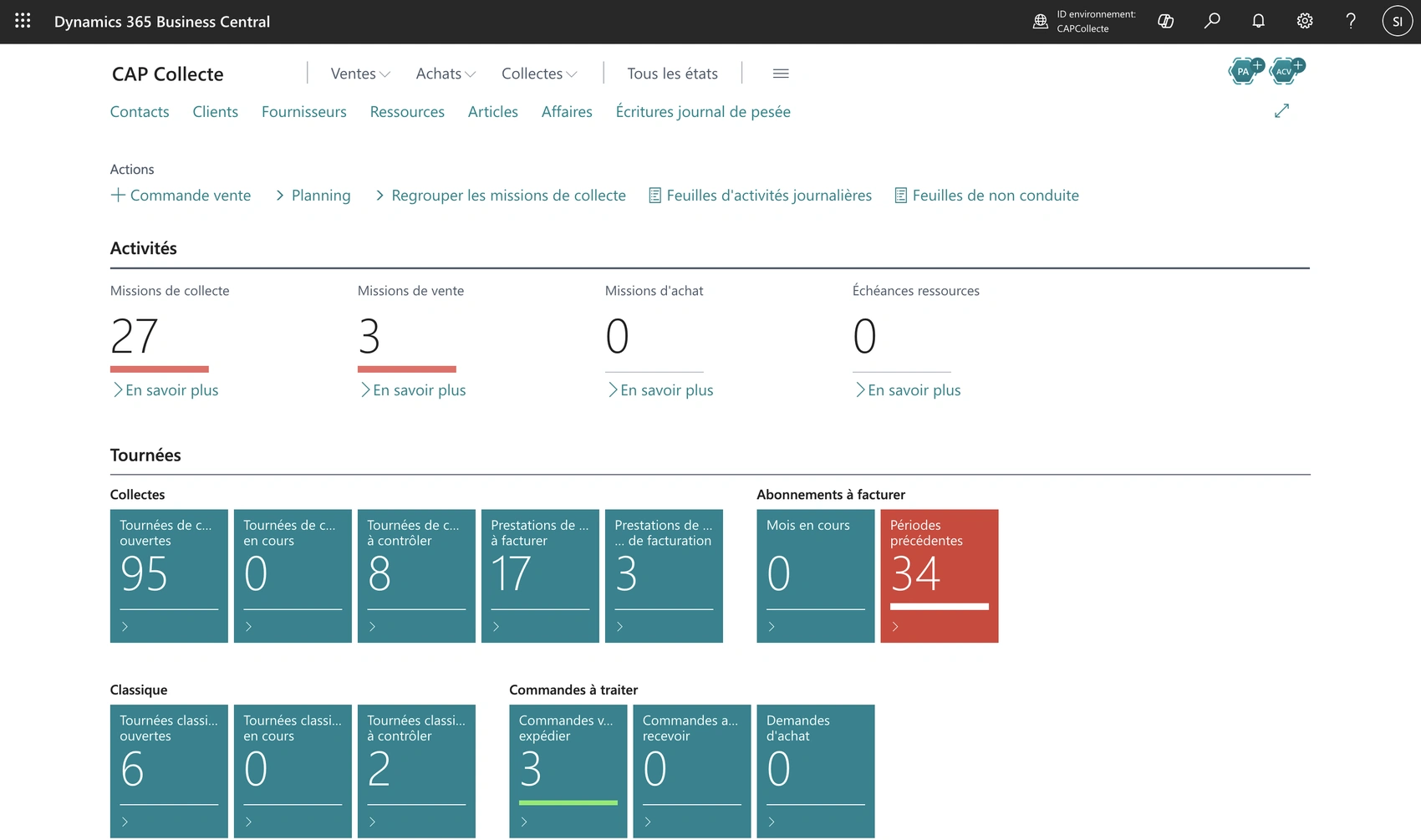
Task: Click the PA hexagon badge
Action: click(1243, 71)
